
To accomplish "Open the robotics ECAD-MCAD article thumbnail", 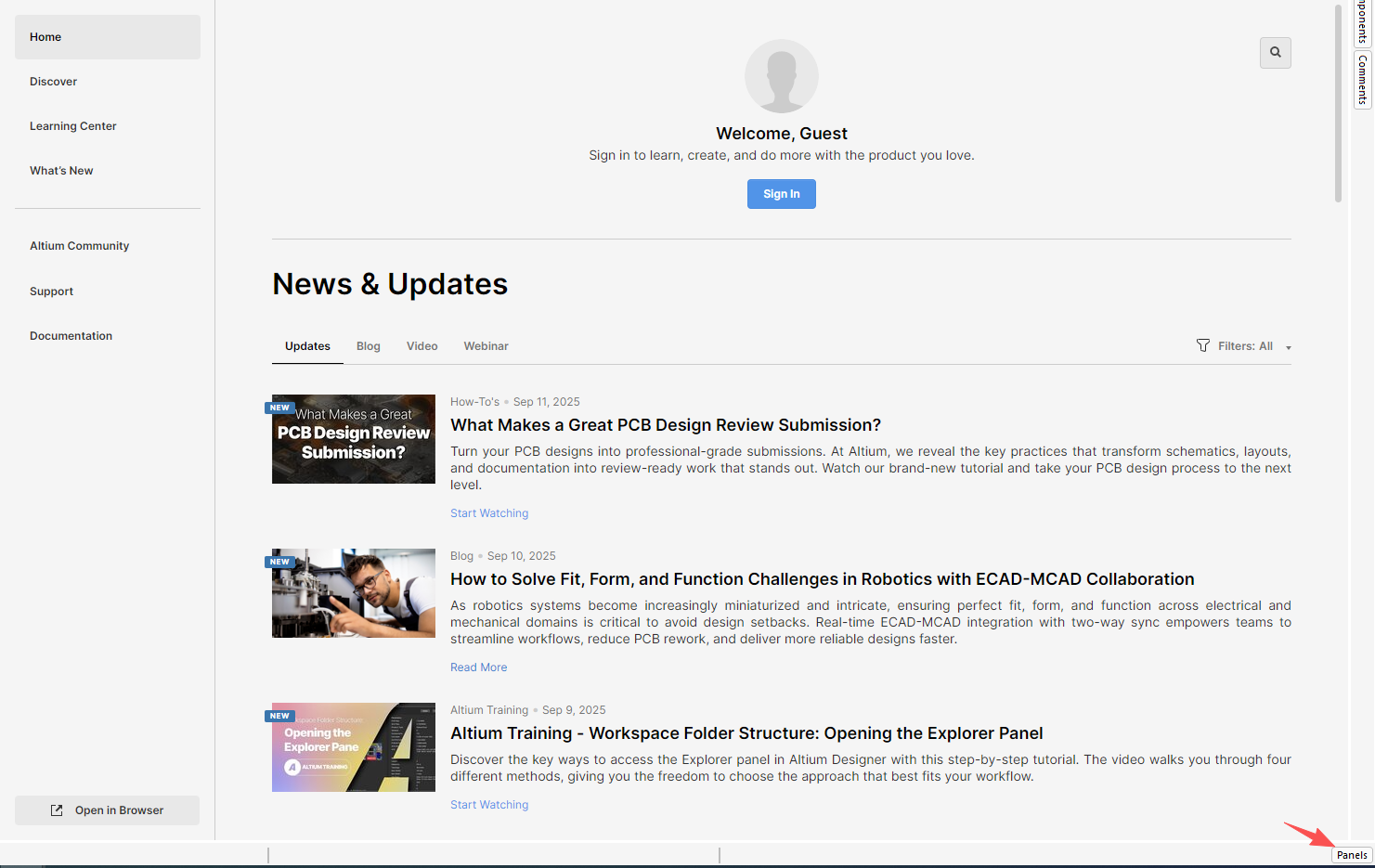I will 354,593.
